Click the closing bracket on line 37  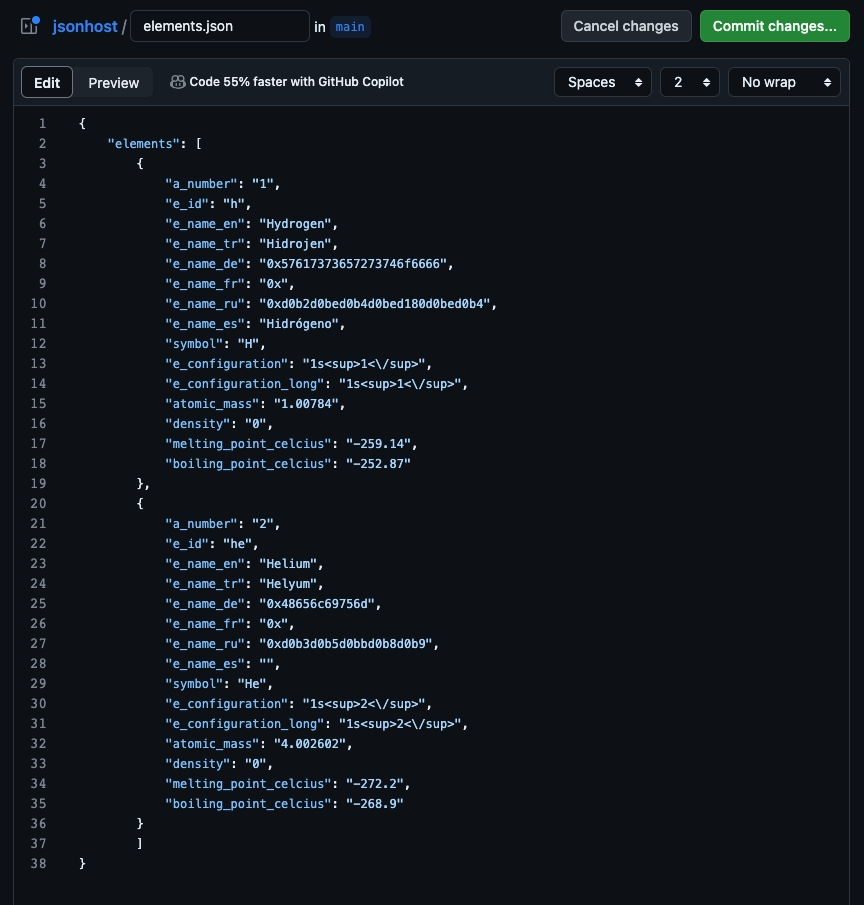click(140, 843)
